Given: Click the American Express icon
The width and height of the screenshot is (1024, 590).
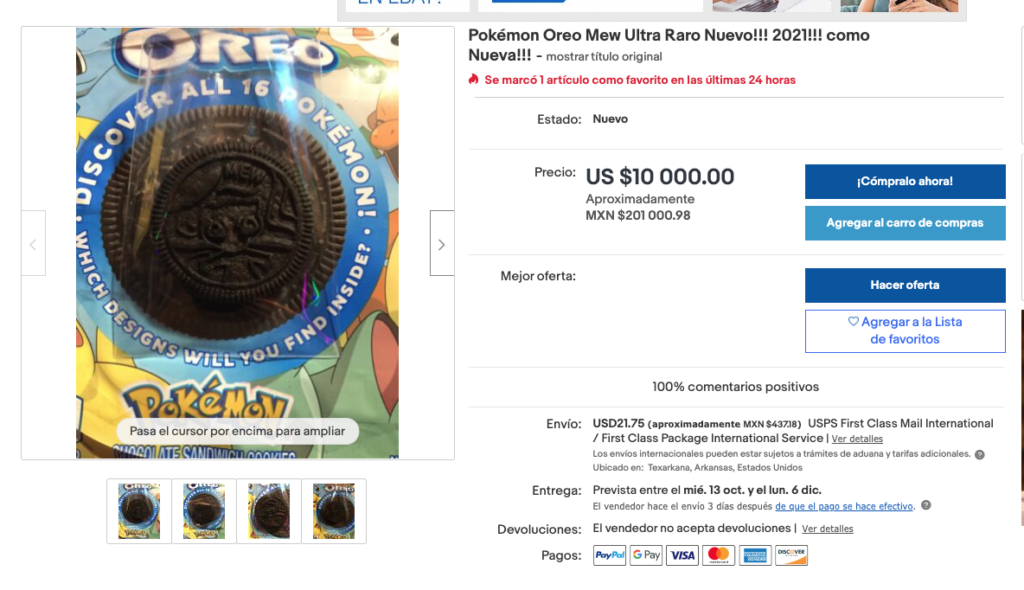Looking at the screenshot, I should 755,555.
